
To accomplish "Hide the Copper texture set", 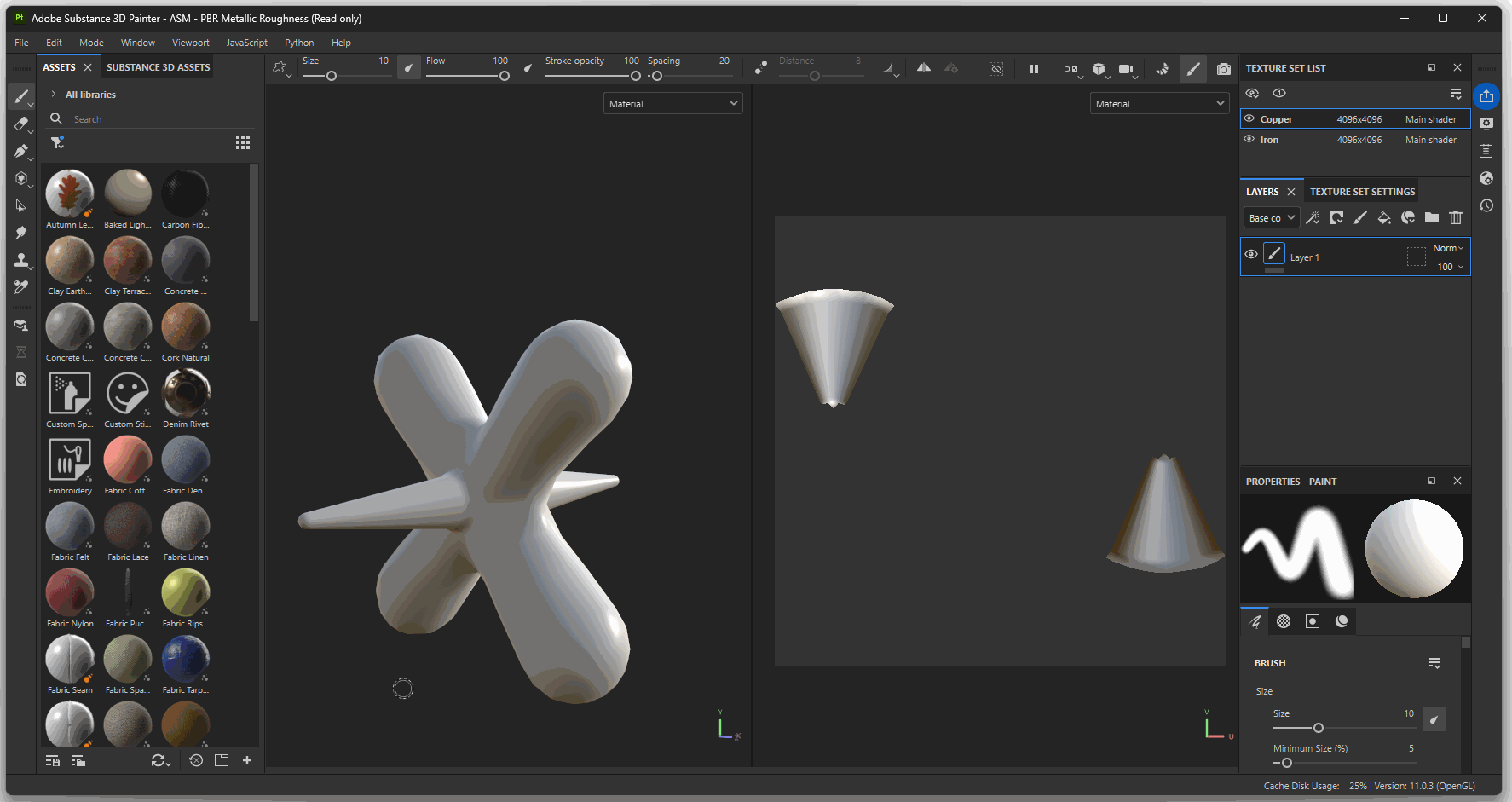I will [1249, 119].
